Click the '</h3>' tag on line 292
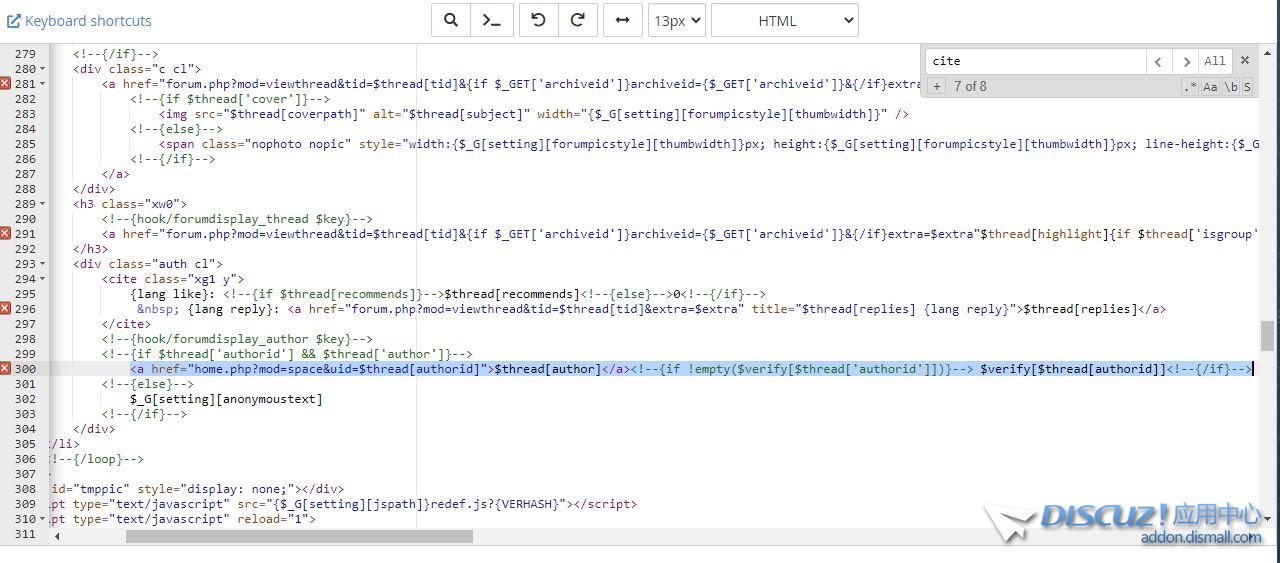This screenshot has height=563, width=1280. pos(90,249)
